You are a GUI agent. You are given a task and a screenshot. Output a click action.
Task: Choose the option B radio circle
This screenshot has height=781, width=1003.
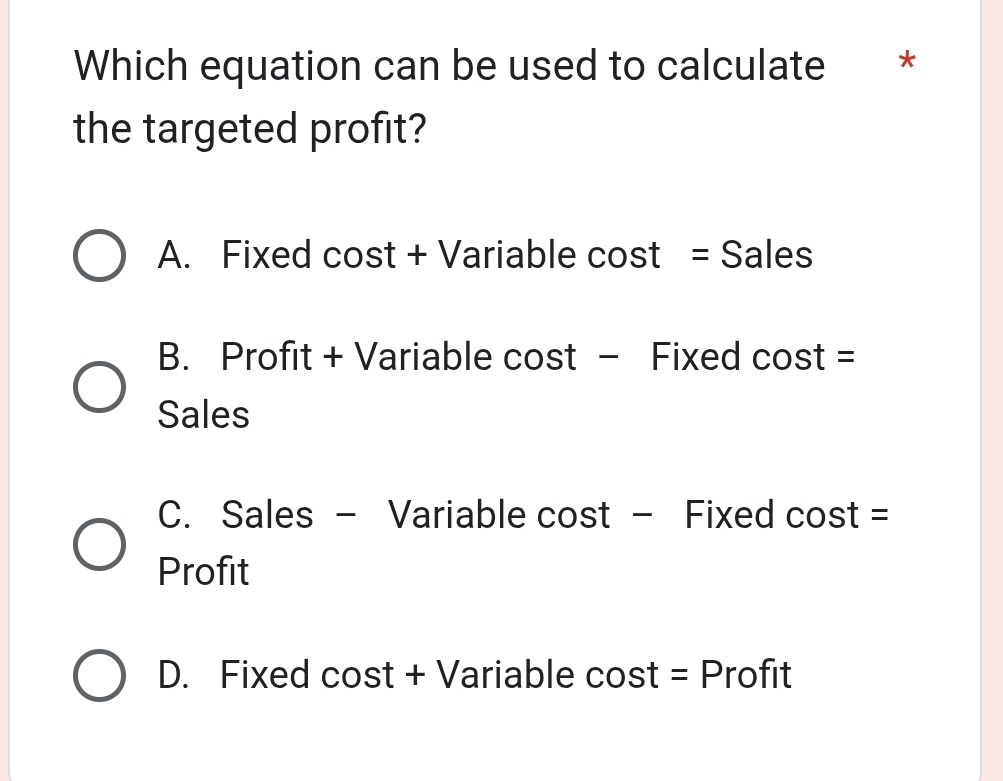99,387
